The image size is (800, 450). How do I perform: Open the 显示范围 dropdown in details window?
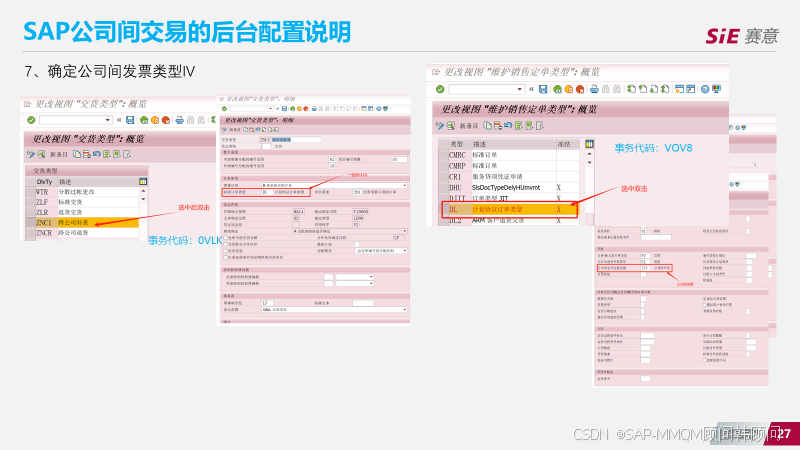click(x=405, y=309)
